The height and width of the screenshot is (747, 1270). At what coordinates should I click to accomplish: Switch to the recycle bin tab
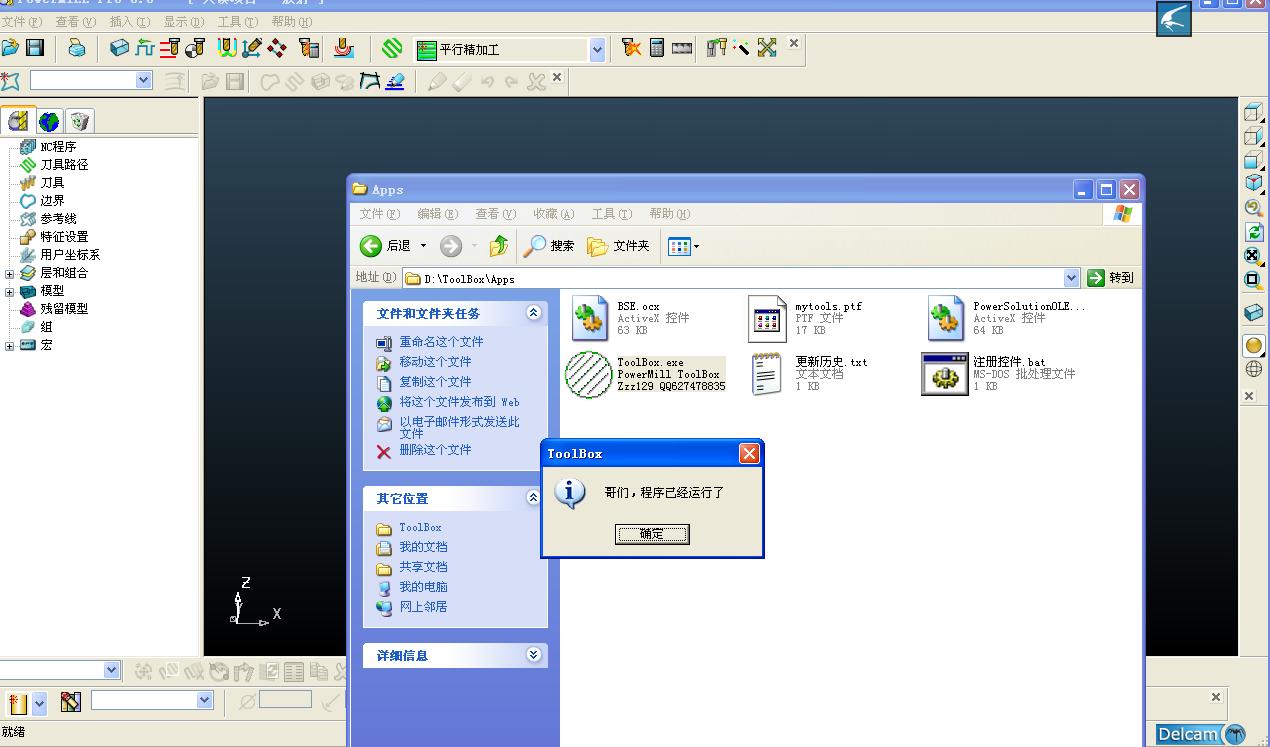coord(80,121)
